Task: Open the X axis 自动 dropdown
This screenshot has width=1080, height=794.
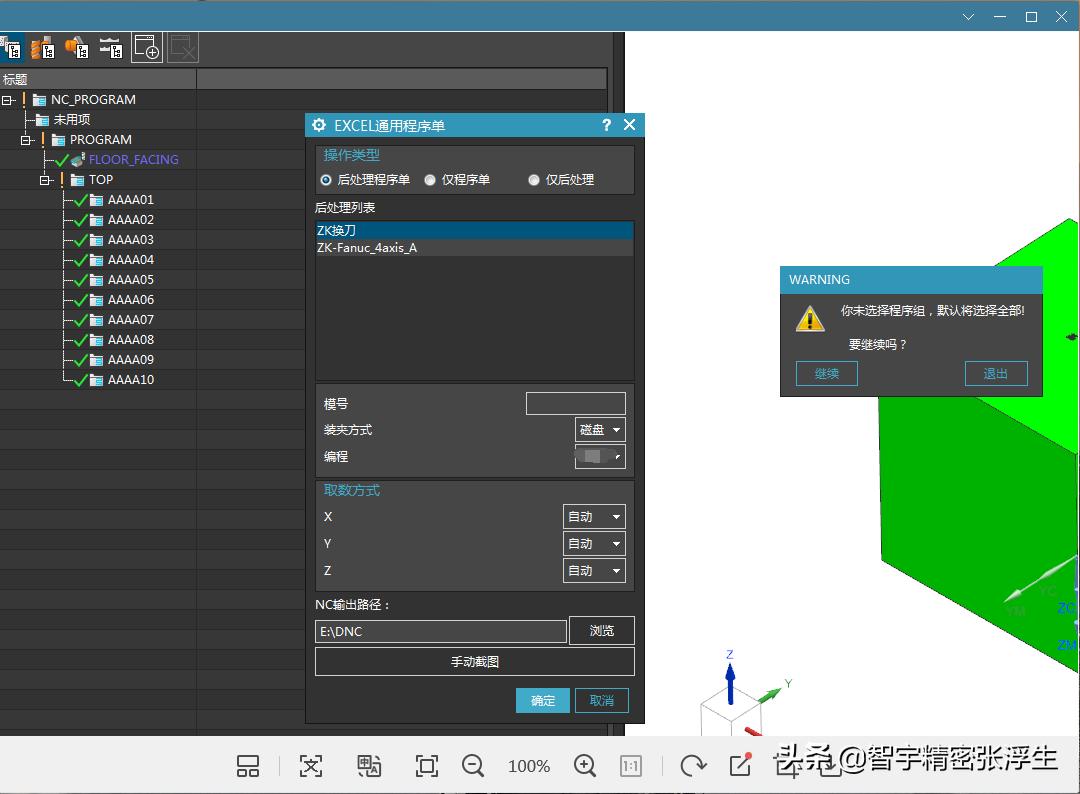Action: tap(593, 516)
